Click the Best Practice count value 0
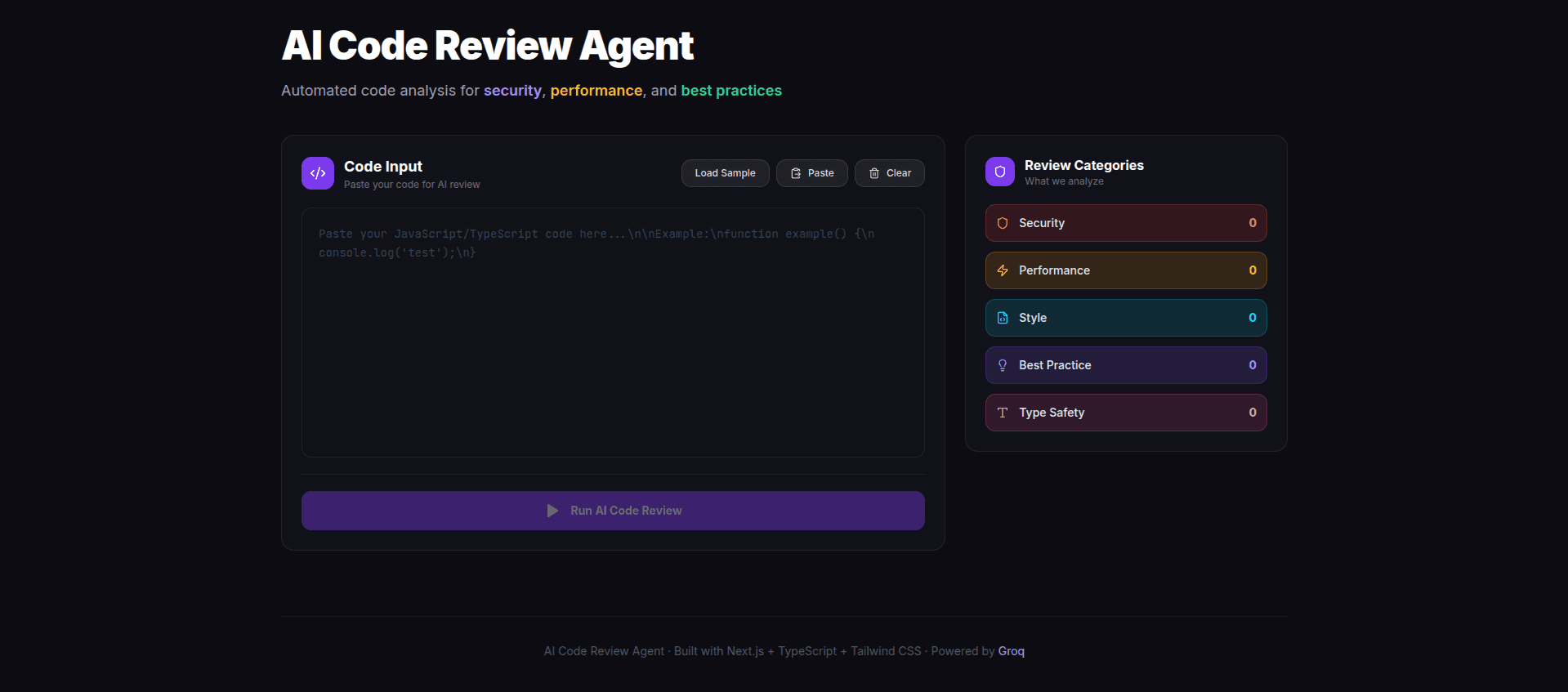This screenshot has width=1568, height=692. tap(1253, 365)
